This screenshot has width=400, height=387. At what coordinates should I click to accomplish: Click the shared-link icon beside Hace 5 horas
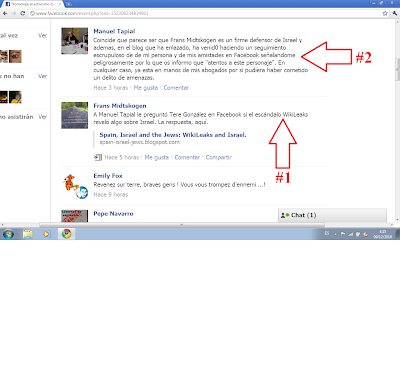pyautogui.click(x=98, y=157)
